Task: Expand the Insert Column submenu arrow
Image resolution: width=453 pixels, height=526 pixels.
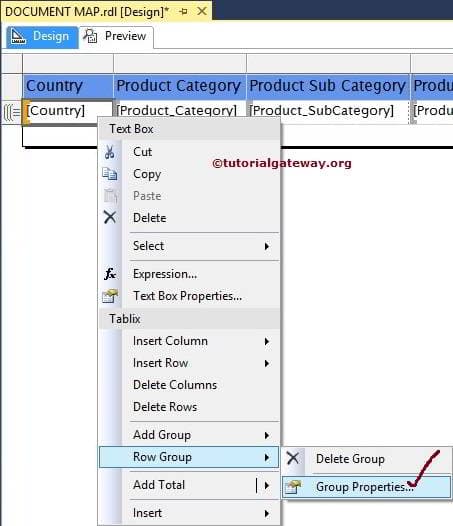Action: 267,341
